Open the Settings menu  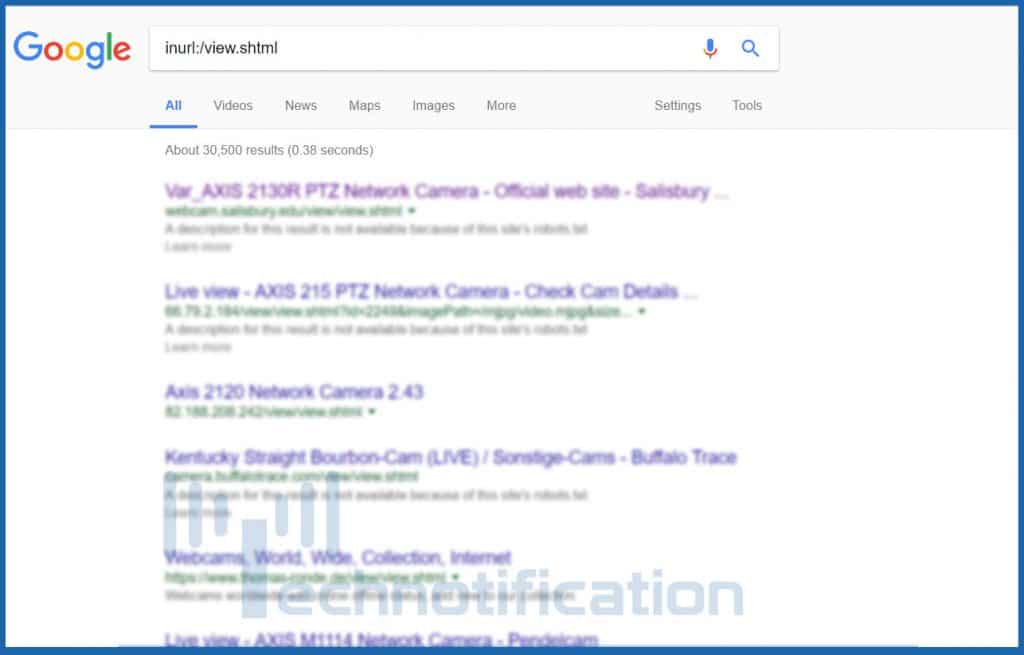coord(678,105)
